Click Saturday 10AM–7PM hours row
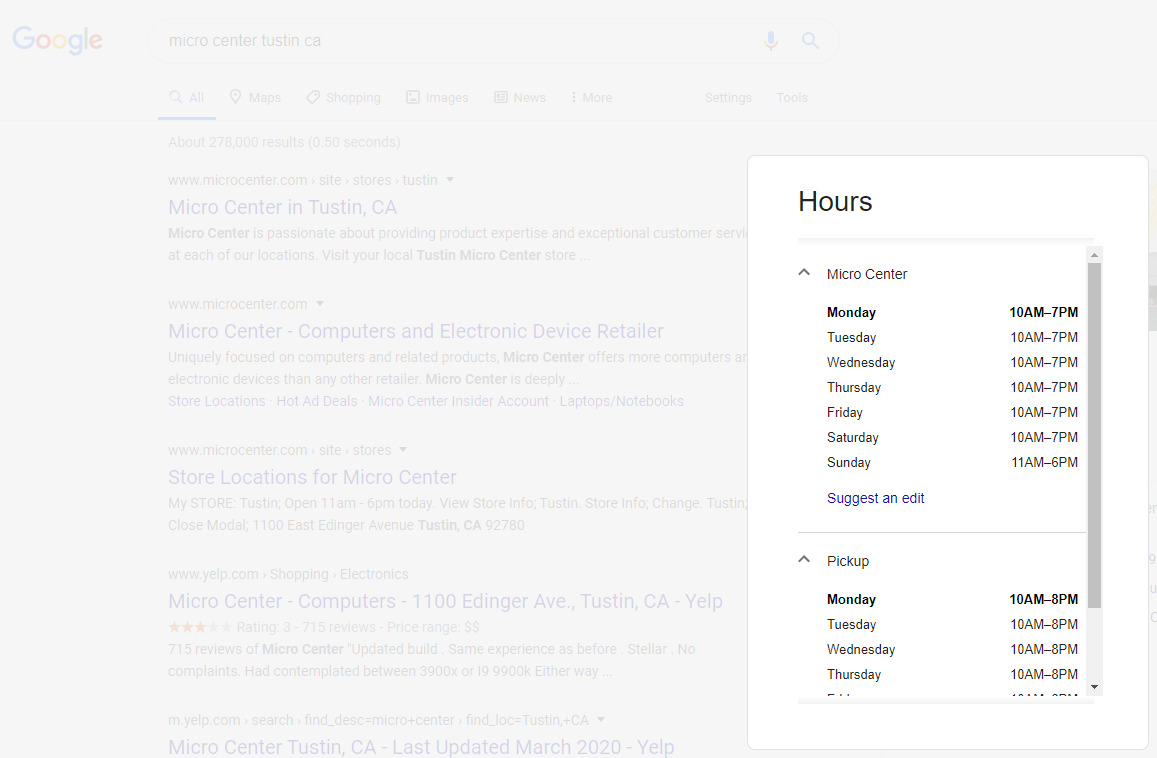Viewport: 1157px width, 758px height. tap(952, 438)
